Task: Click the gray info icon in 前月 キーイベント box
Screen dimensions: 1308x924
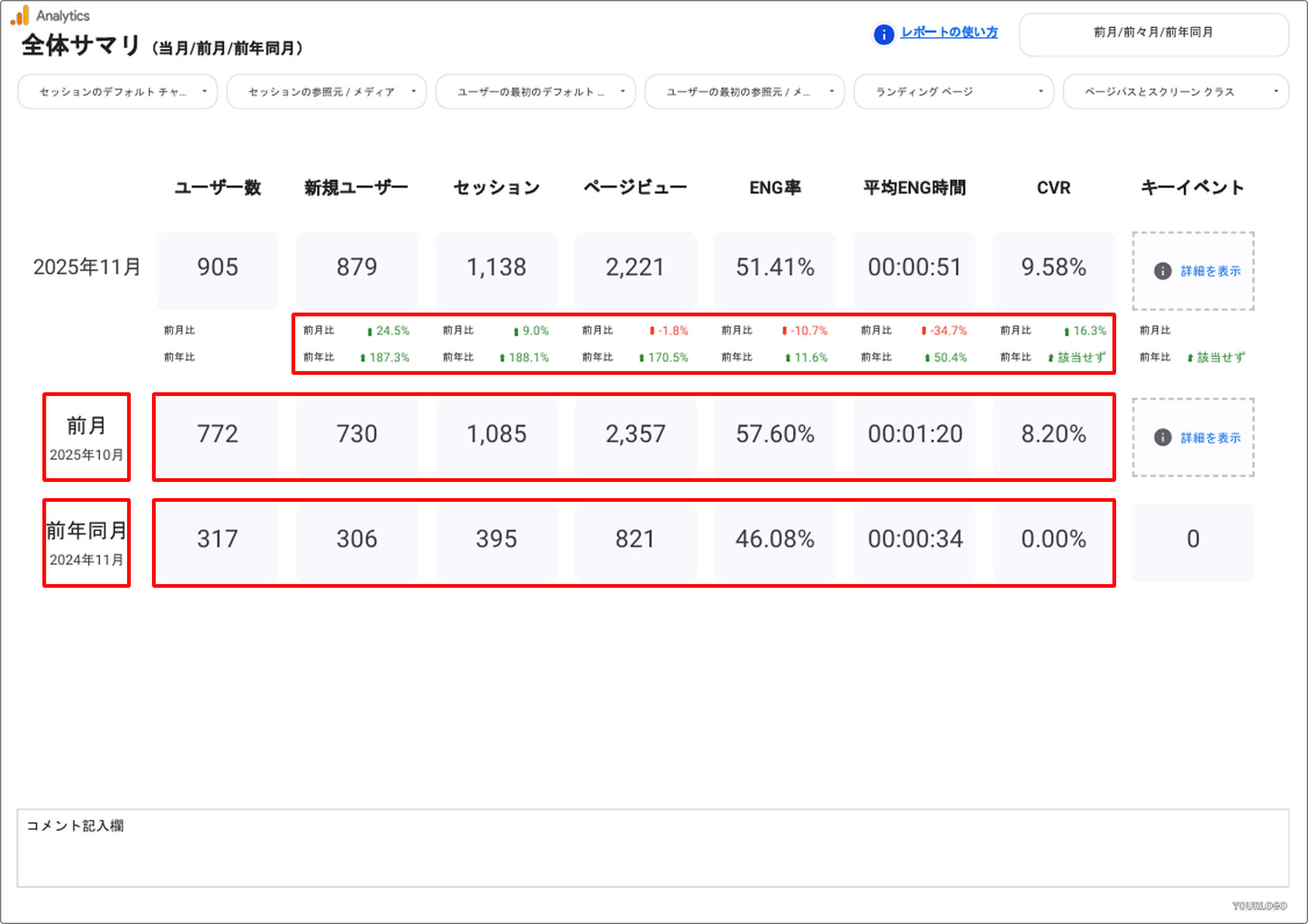Action: (1162, 437)
